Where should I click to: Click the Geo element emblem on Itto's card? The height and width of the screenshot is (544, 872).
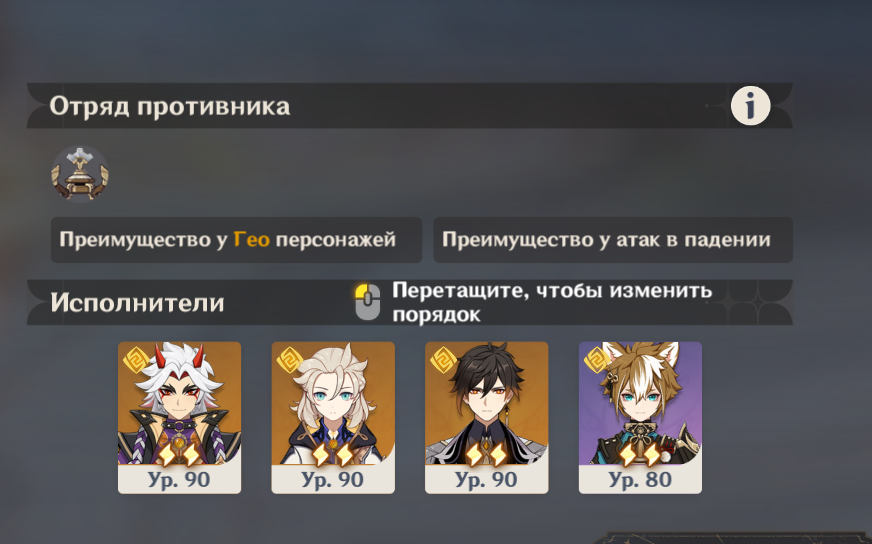(136, 360)
